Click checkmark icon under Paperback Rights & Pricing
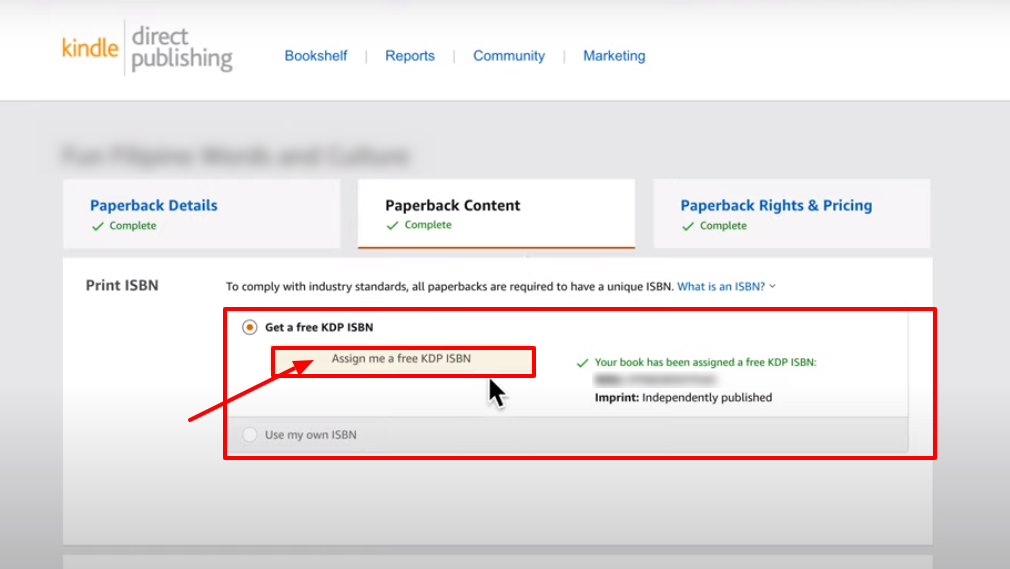The height and width of the screenshot is (569, 1010). pos(687,226)
